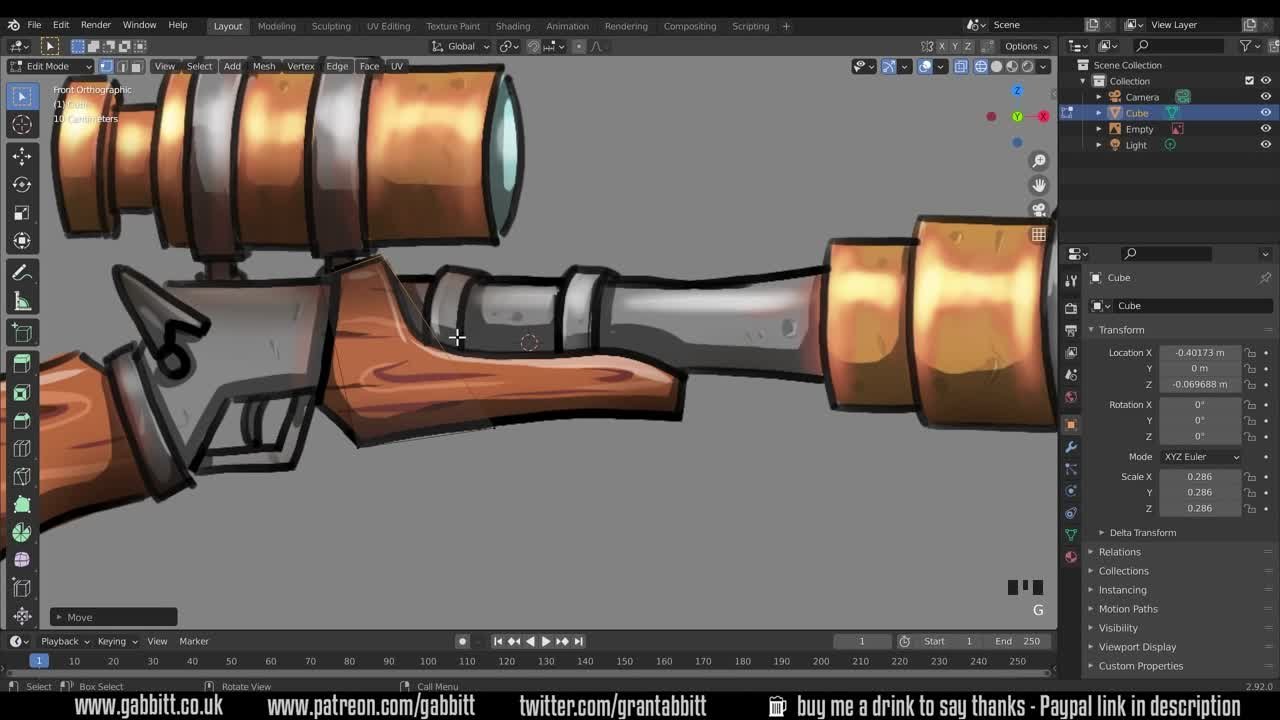Screen dimensions: 1280x720
Task: Expand the Delta Transform panel
Action: coord(1143,532)
